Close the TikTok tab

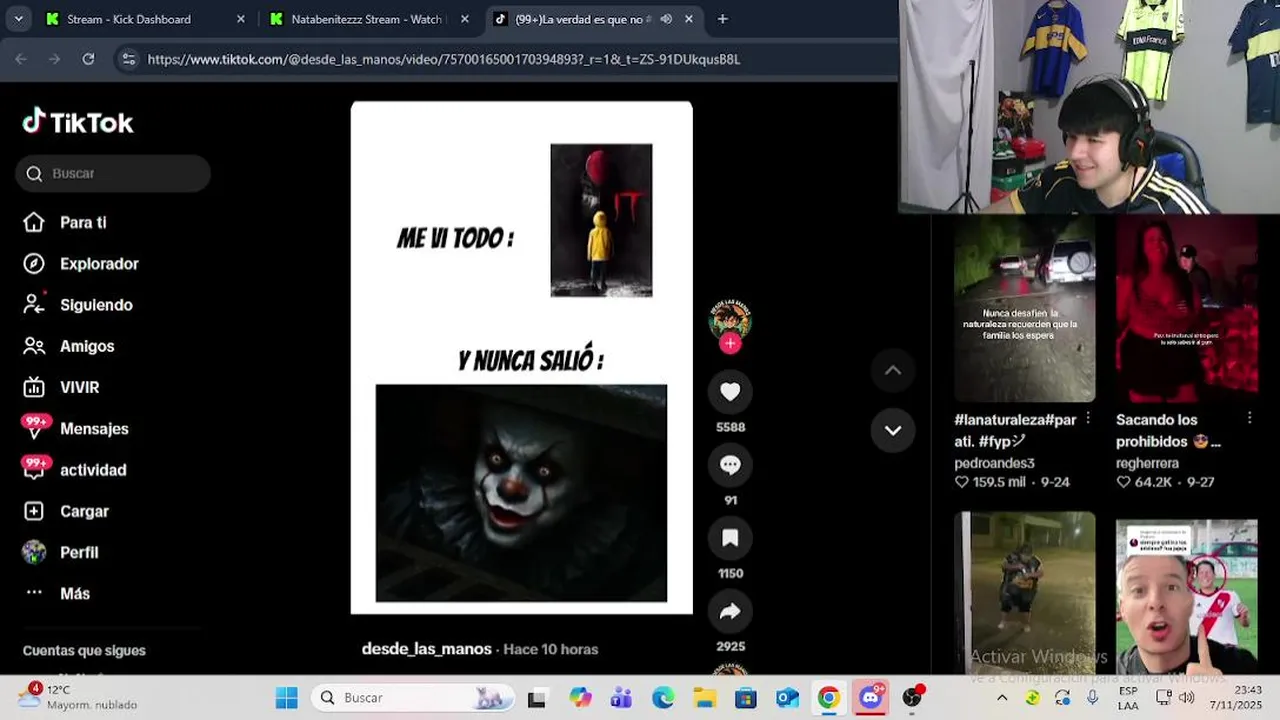tap(688, 19)
